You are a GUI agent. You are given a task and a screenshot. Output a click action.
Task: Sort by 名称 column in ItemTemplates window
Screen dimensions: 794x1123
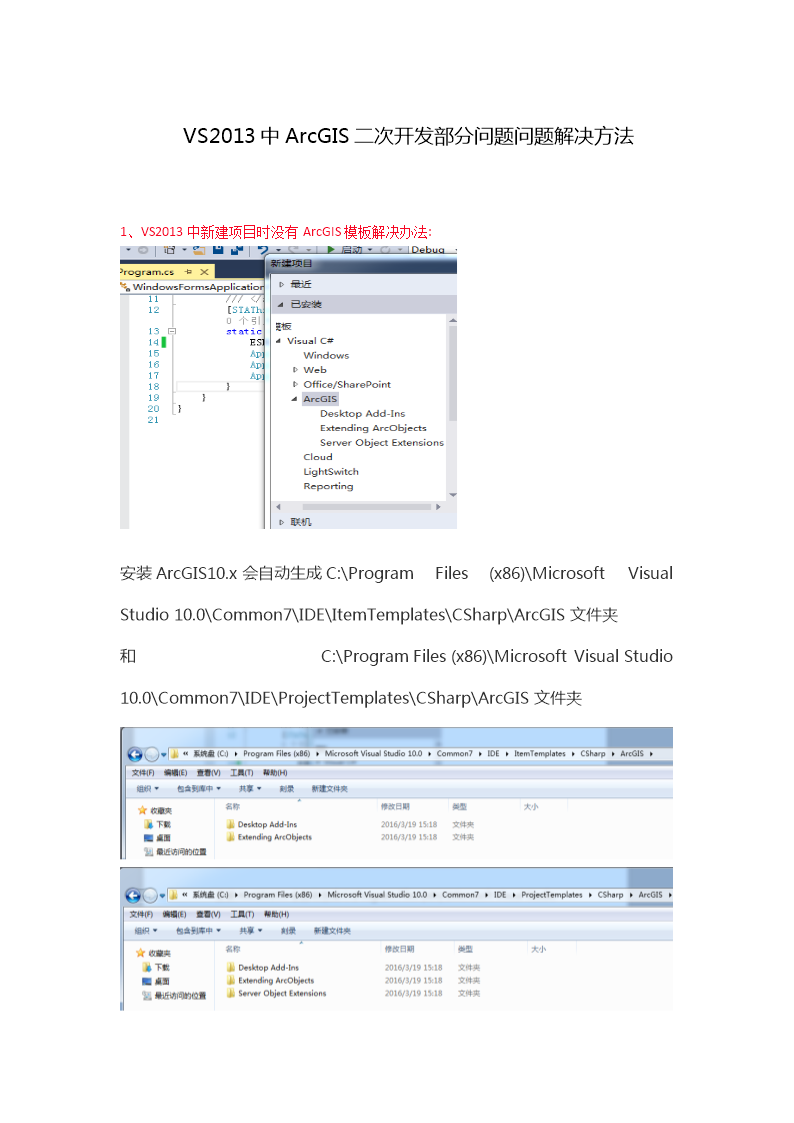tap(233, 806)
